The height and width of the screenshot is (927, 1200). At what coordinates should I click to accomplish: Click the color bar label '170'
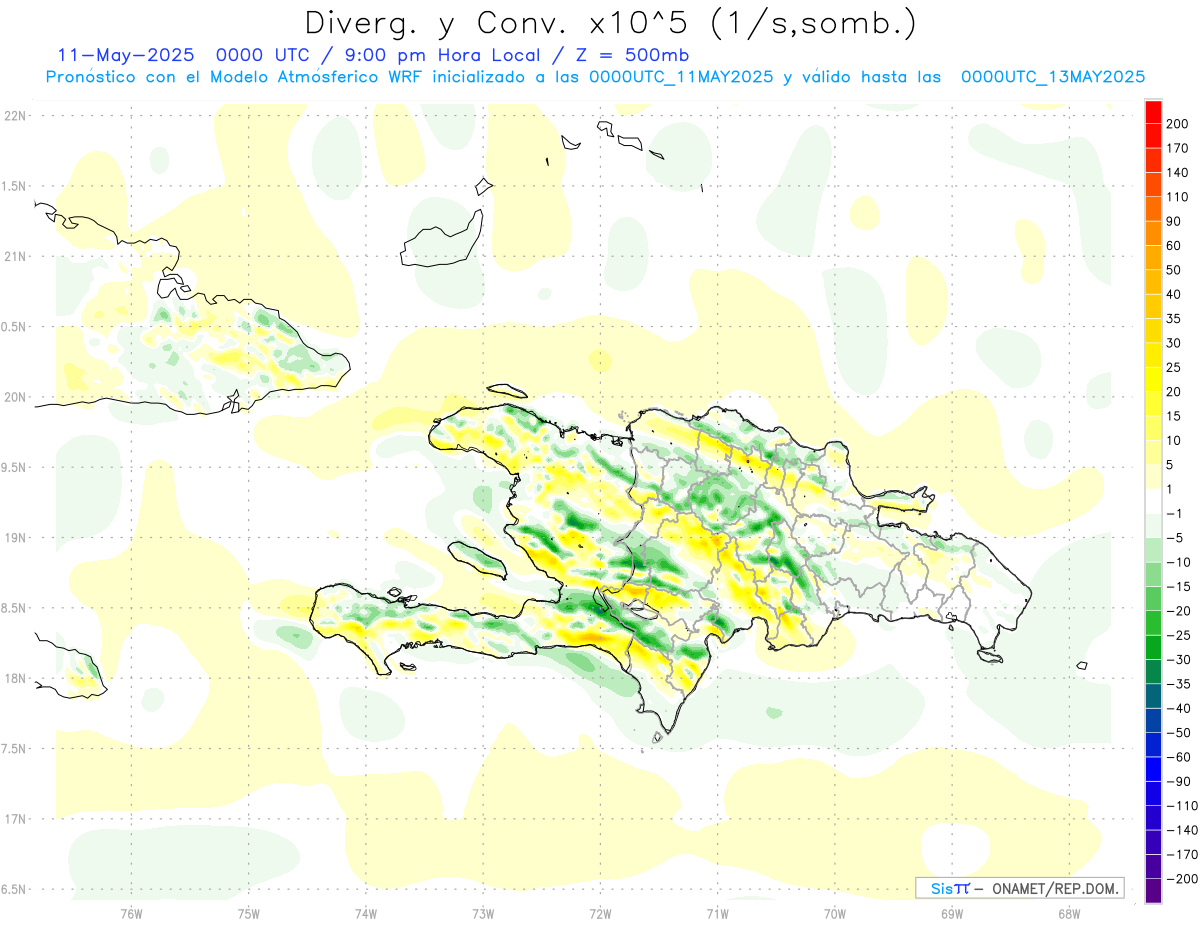tap(1177, 148)
